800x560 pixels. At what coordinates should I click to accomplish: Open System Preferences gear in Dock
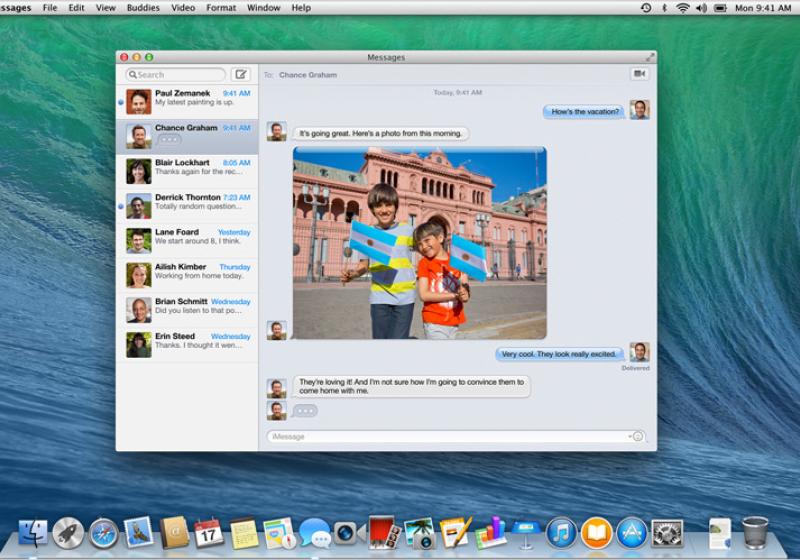(666, 534)
